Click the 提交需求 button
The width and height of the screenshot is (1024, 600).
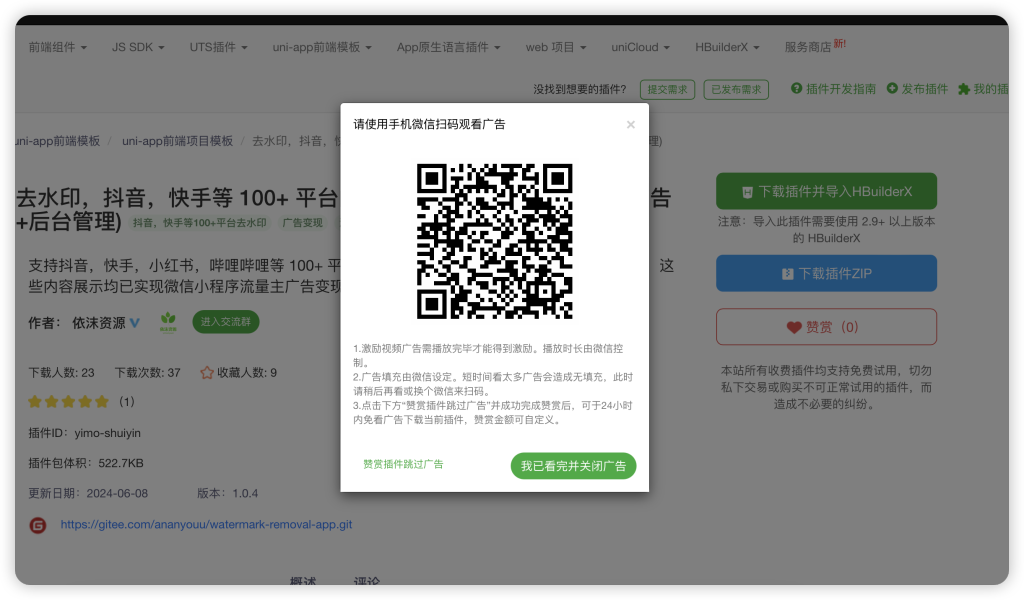pos(667,89)
